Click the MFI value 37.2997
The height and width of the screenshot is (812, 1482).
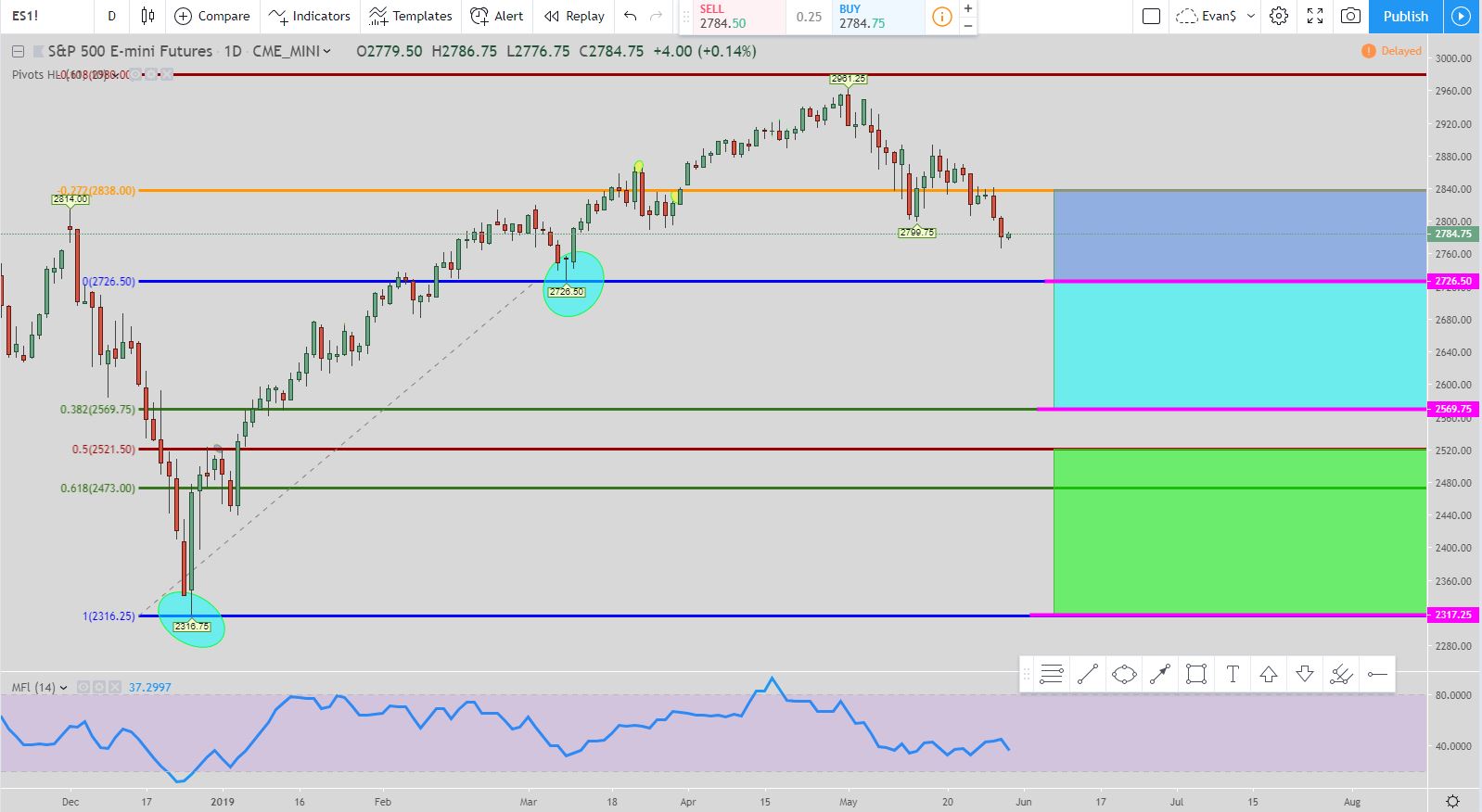coord(149,688)
